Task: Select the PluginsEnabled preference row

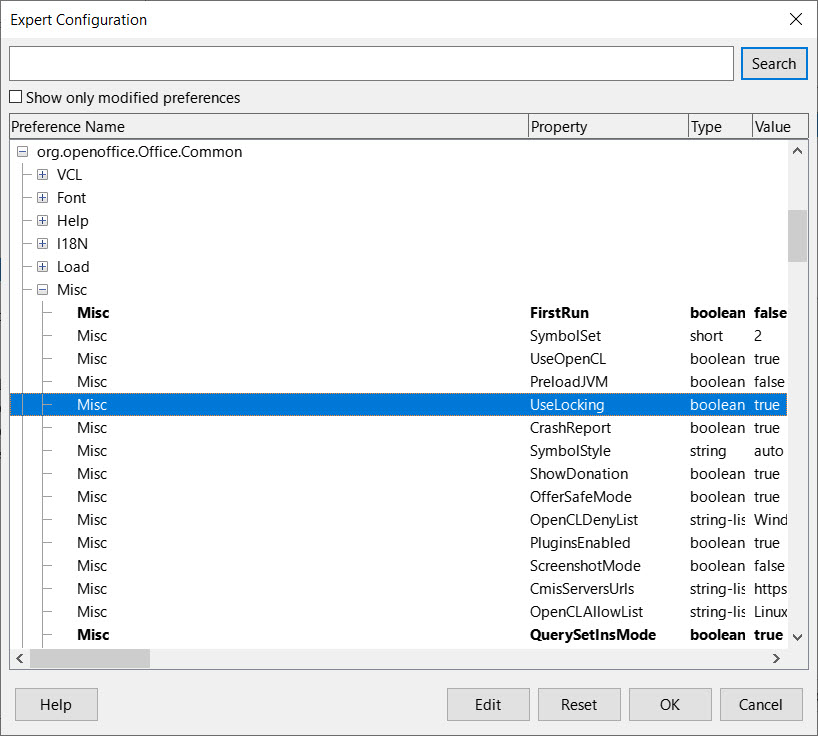Action: point(399,542)
